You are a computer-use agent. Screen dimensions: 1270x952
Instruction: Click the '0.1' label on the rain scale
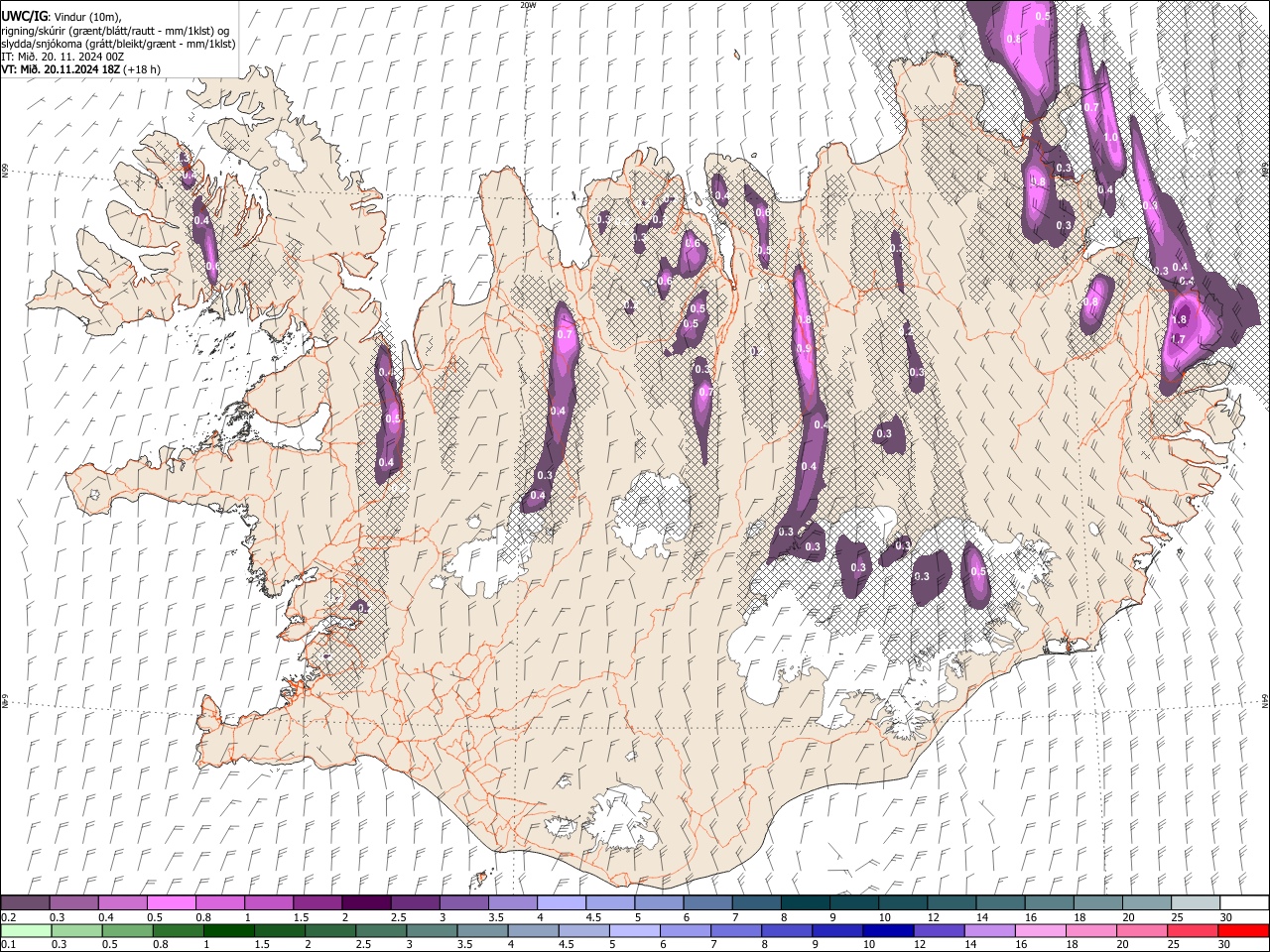8,945
